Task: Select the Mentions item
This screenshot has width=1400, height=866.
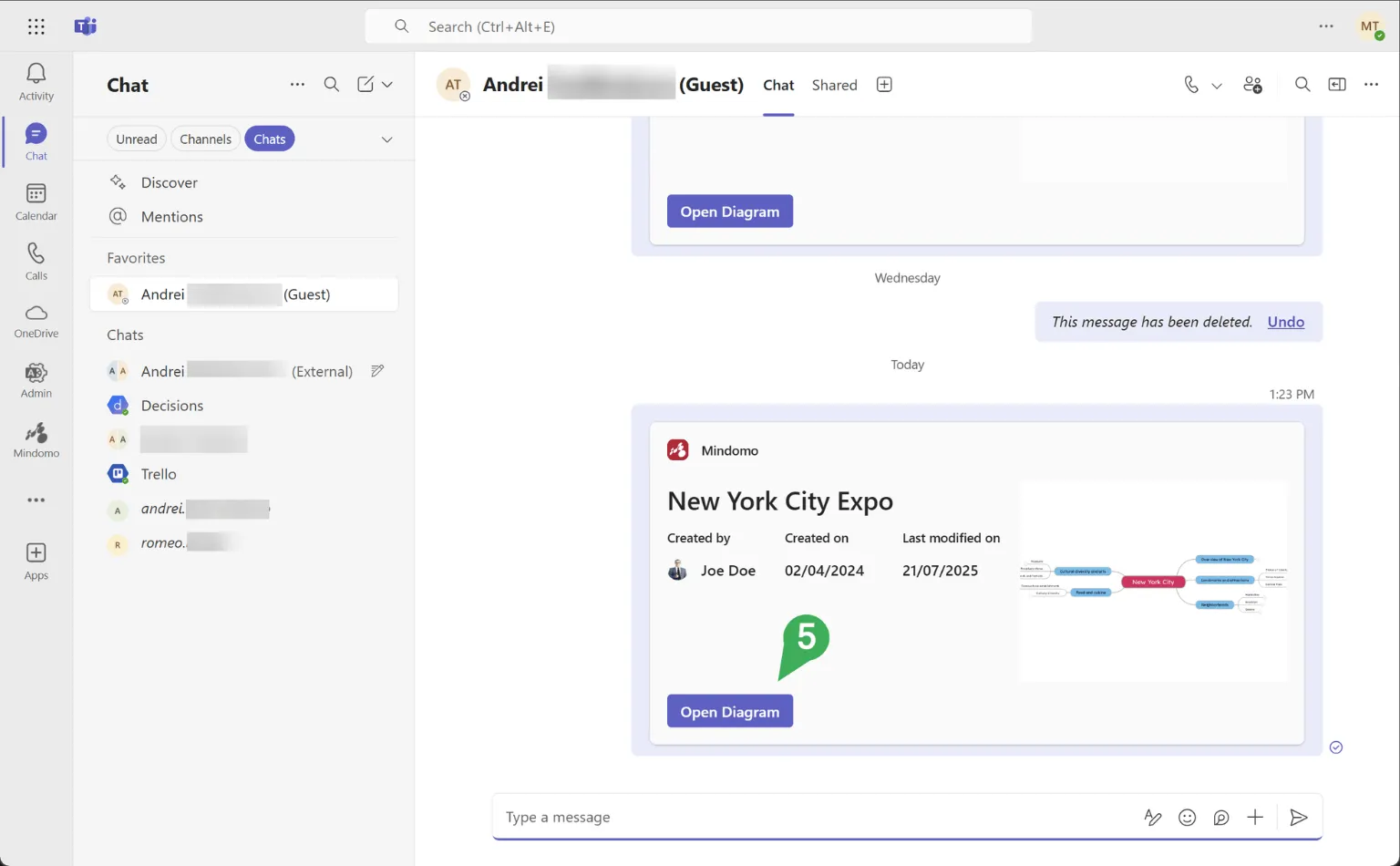Action: (x=171, y=217)
